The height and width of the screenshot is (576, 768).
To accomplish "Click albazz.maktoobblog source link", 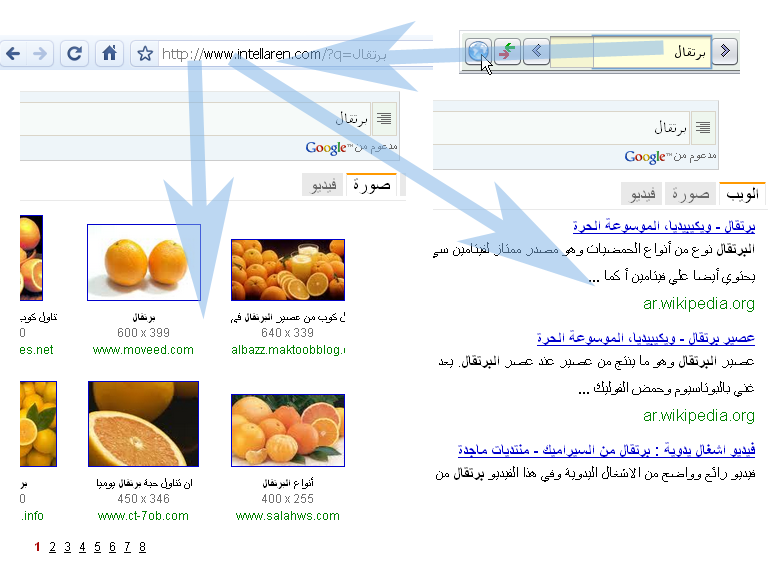I will pyautogui.click(x=288, y=350).
